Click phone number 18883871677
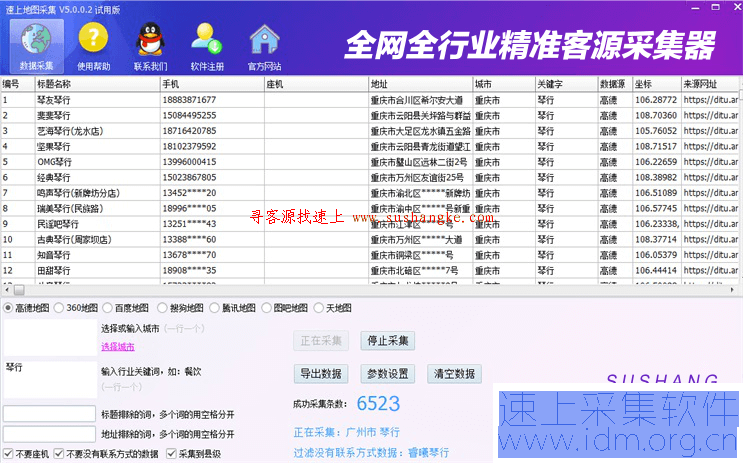 (x=189, y=100)
